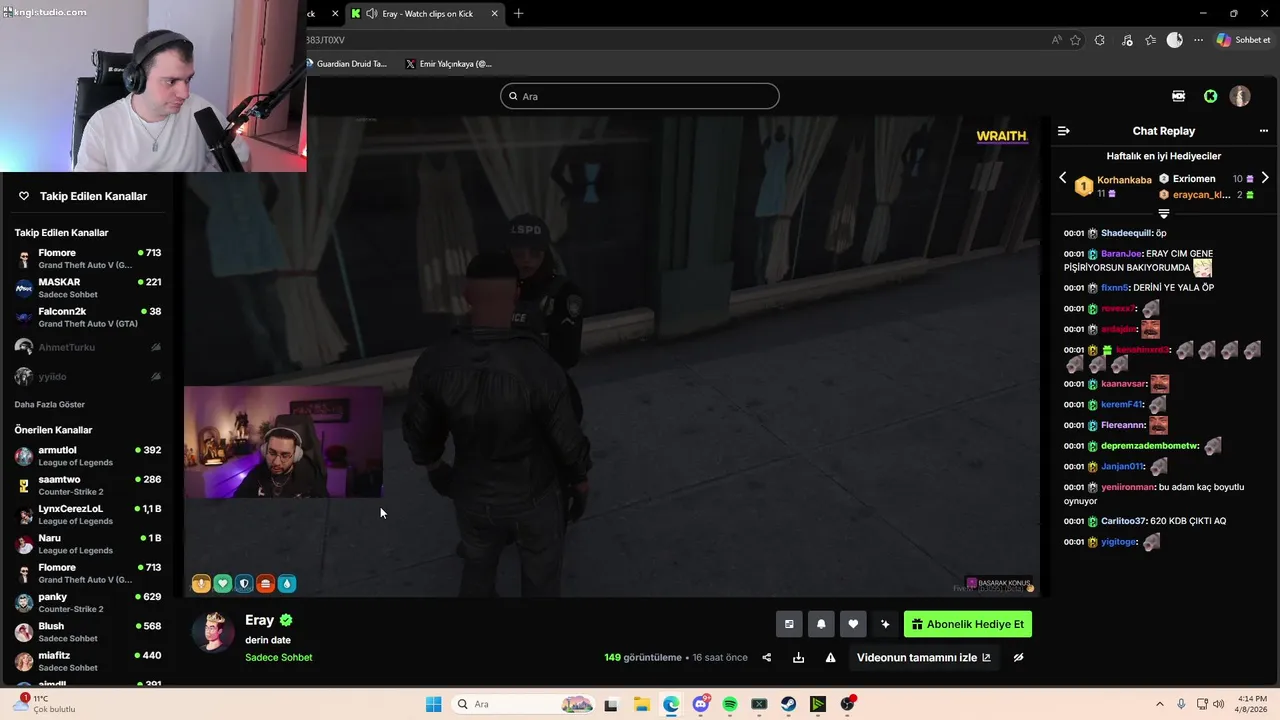Open browser extensions puzzle icon

tap(1100, 40)
